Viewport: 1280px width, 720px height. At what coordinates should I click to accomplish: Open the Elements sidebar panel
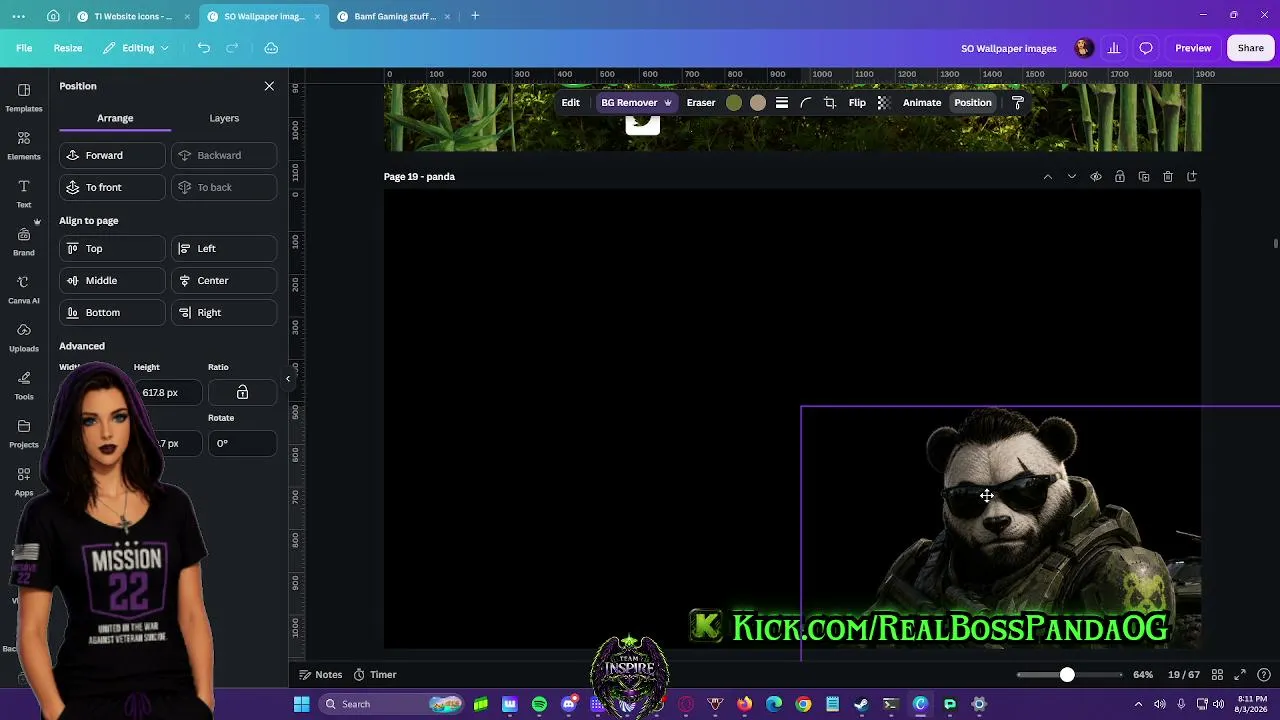[x=24, y=145]
